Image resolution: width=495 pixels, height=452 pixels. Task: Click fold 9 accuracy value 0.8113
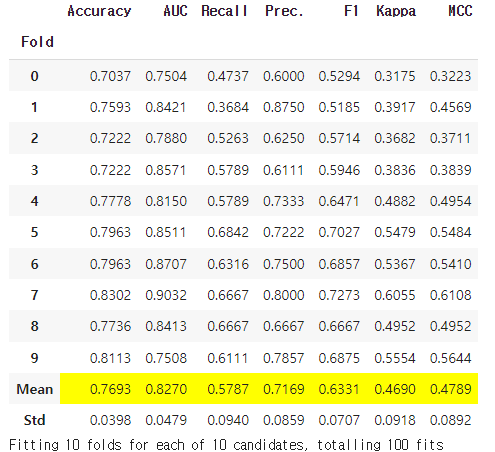(x=110, y=358)
